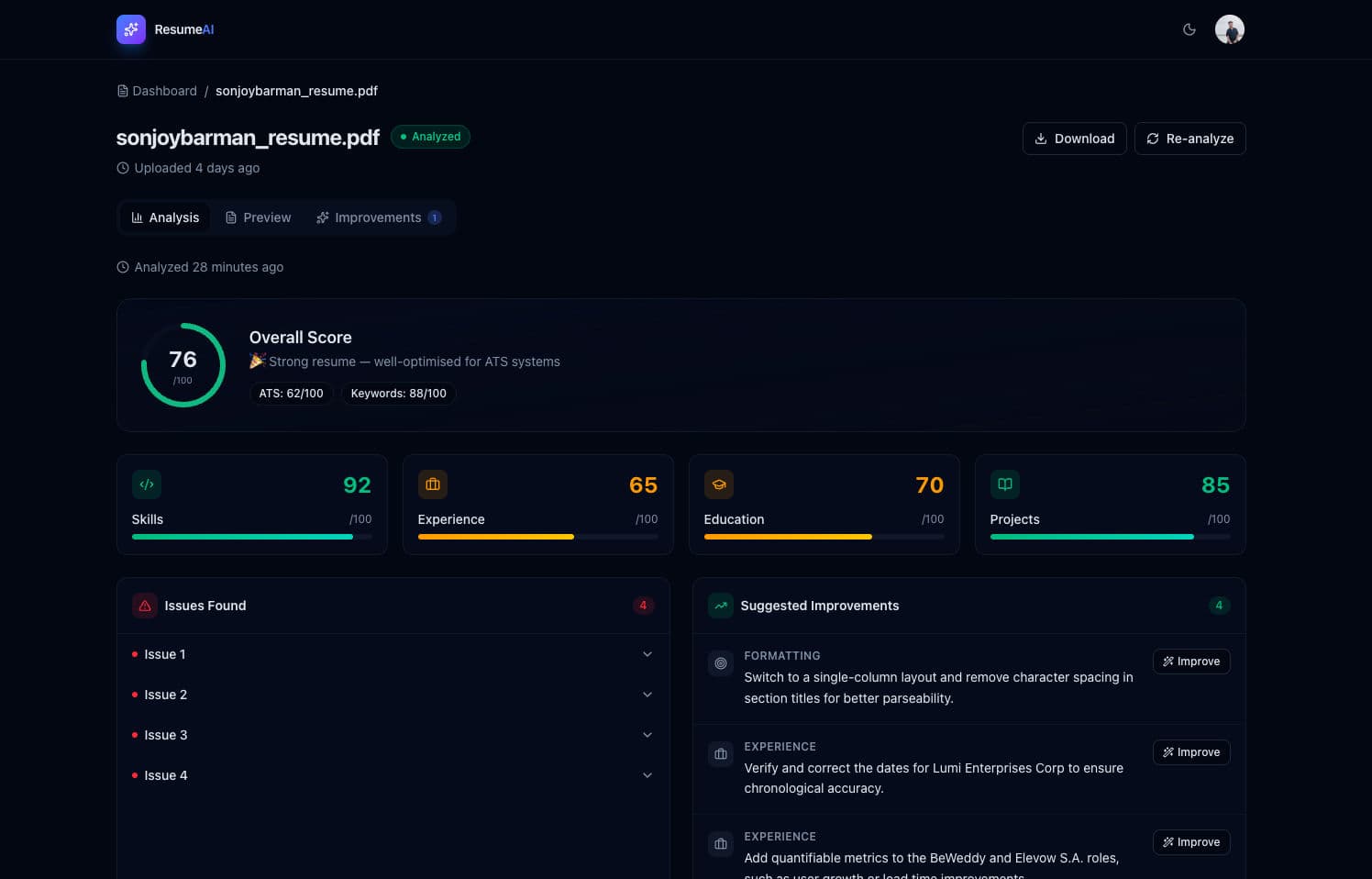Click the Re-analyze button
Screen dimensions: 1372x879
click(1189, 139)
